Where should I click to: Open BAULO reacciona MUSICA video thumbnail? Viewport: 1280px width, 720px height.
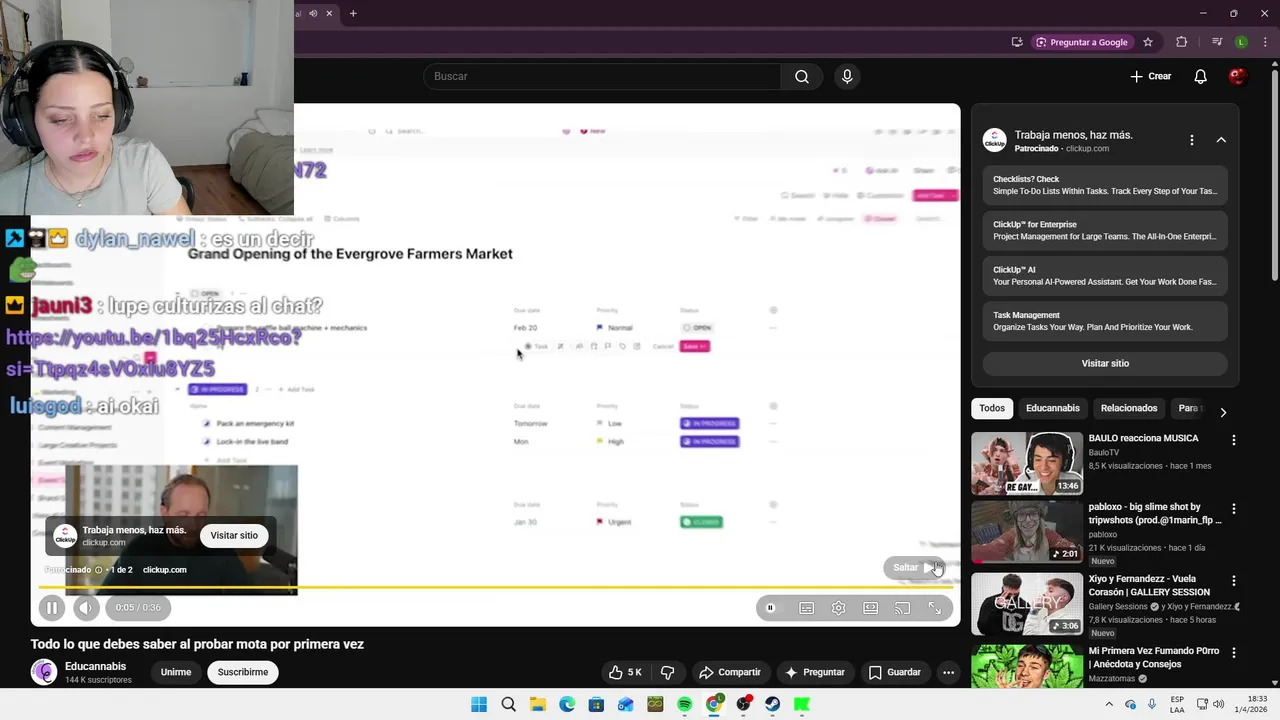tap(1026, 463)
